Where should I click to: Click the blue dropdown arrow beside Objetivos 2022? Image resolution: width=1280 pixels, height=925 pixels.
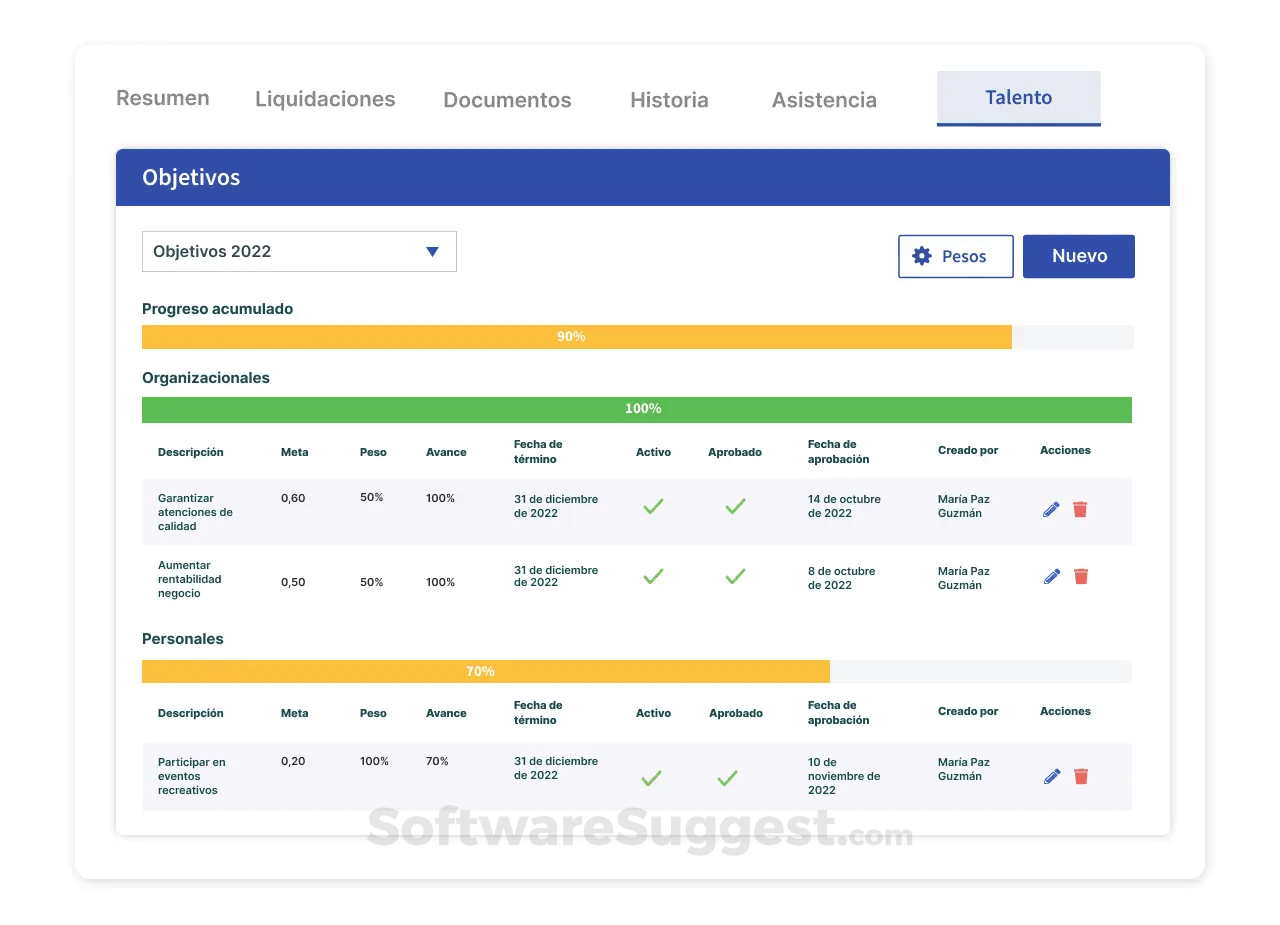[x=432, y=252]
